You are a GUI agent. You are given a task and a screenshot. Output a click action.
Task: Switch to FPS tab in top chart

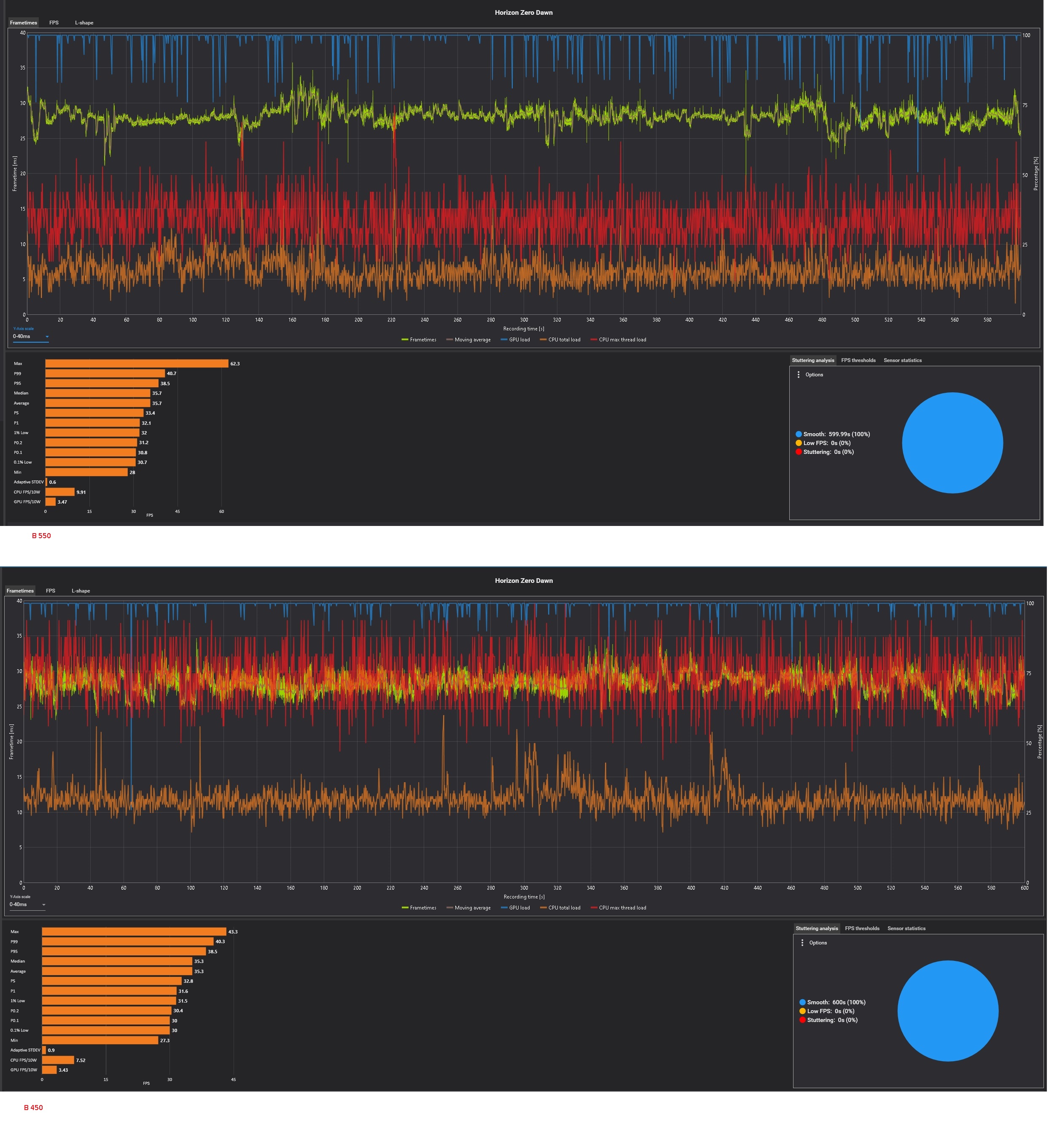coord(54,23)
